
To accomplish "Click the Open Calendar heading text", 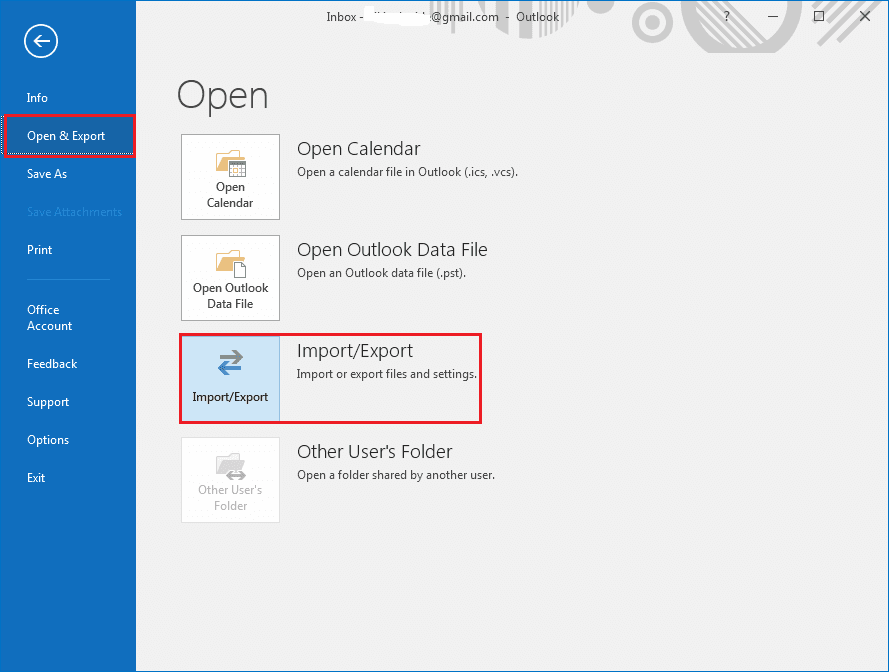I will pos(358,149).
